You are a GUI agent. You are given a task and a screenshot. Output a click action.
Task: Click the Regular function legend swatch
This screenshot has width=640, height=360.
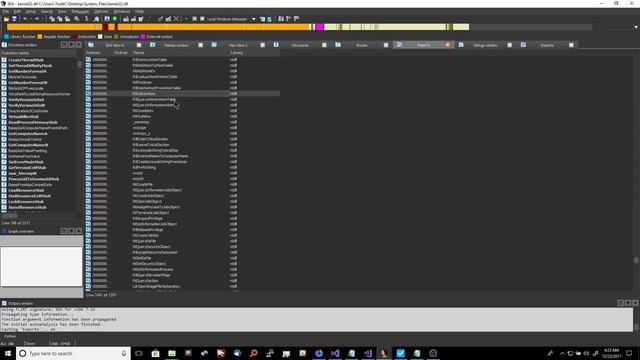pos(40,37)
